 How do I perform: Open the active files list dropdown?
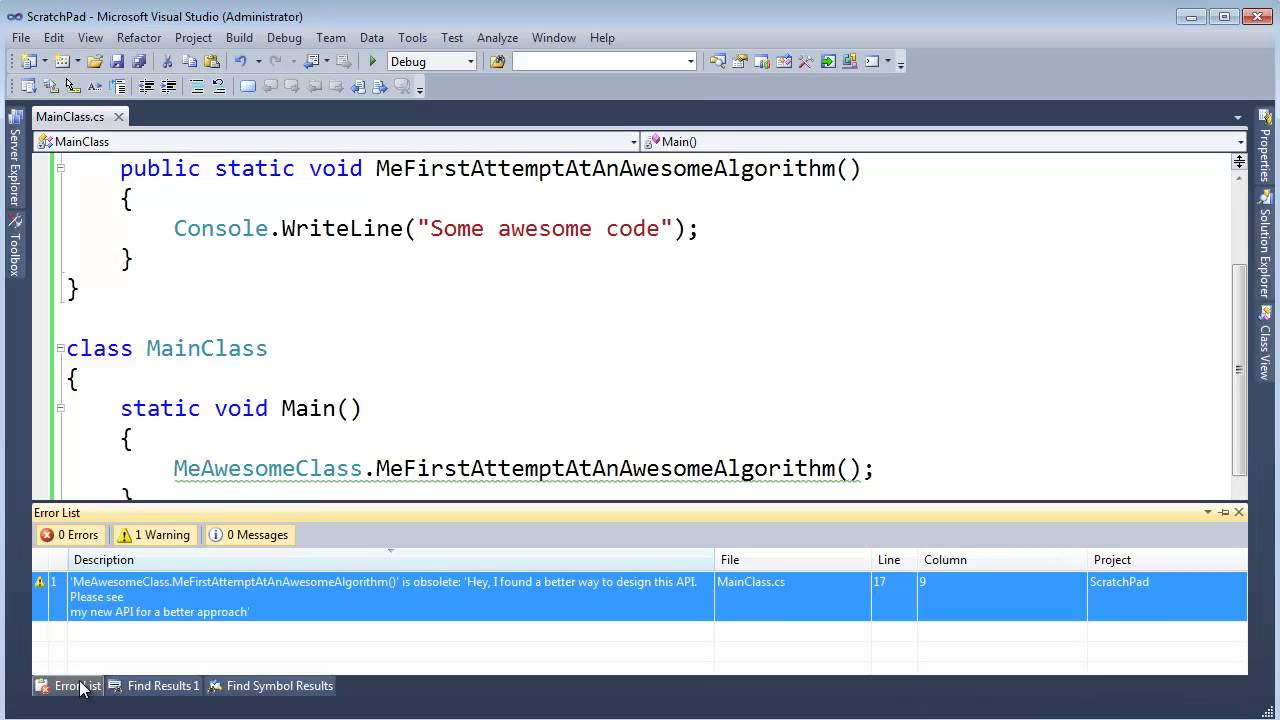pyautogui.click(x=1238, y=118)
